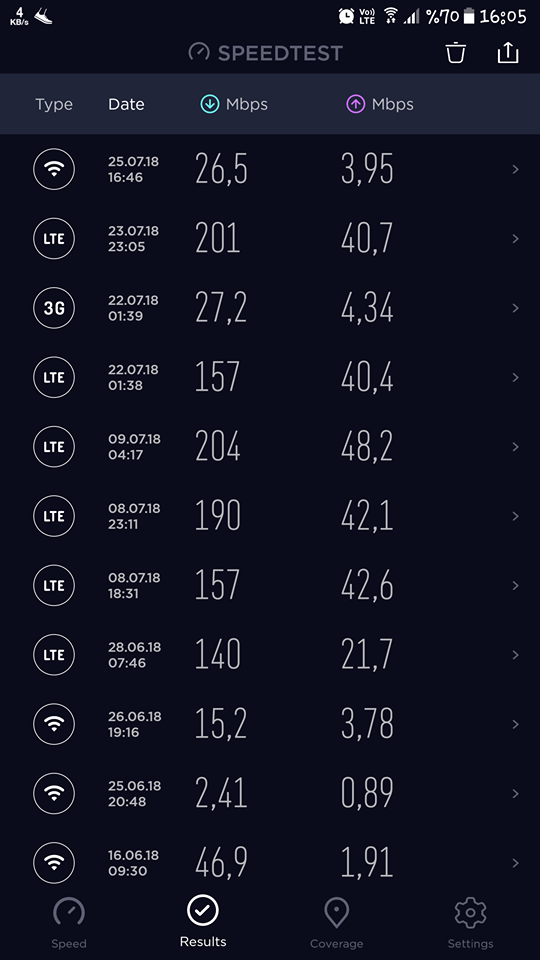
Task: Tap the LTE icon for 23.07.18 result
Action: pos(54,238)
